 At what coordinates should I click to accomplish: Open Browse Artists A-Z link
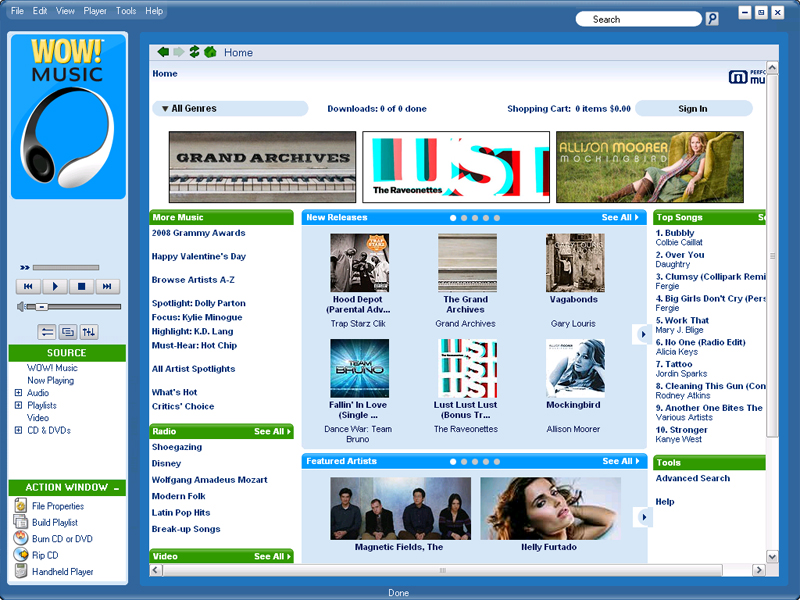(x=193, y=280)
